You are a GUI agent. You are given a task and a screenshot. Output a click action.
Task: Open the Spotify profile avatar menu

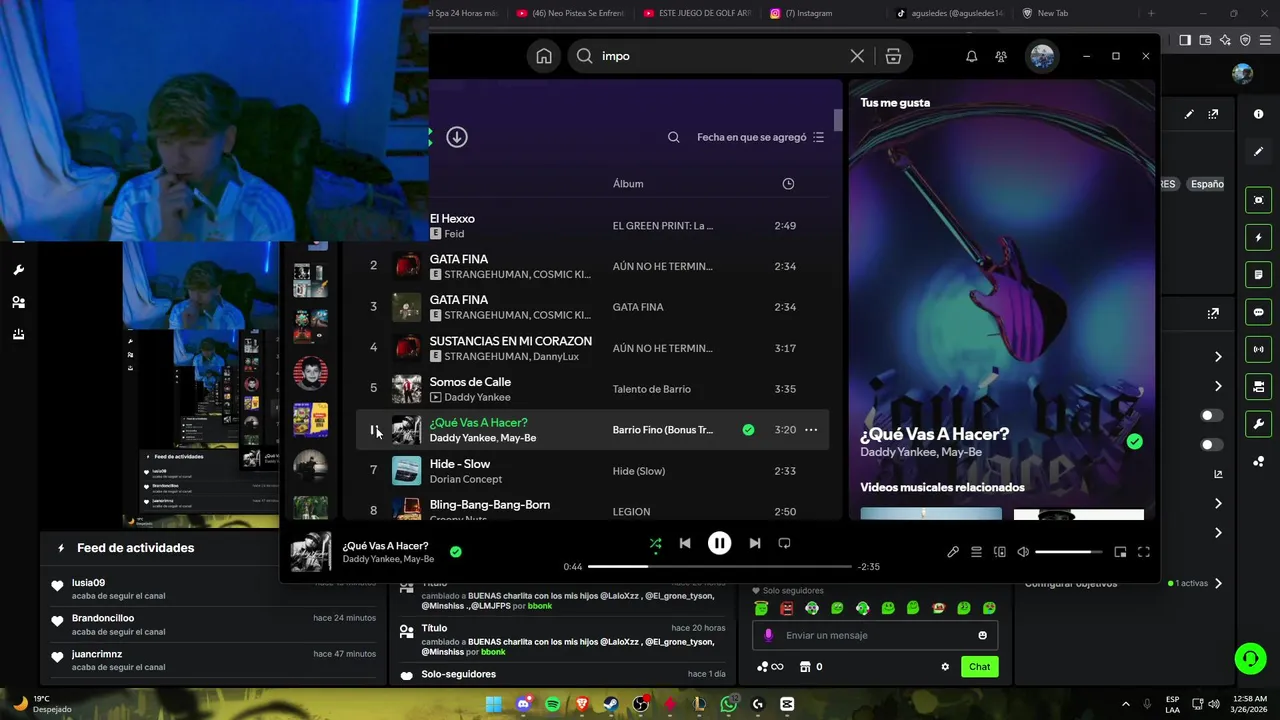(x=1042, y=56)
